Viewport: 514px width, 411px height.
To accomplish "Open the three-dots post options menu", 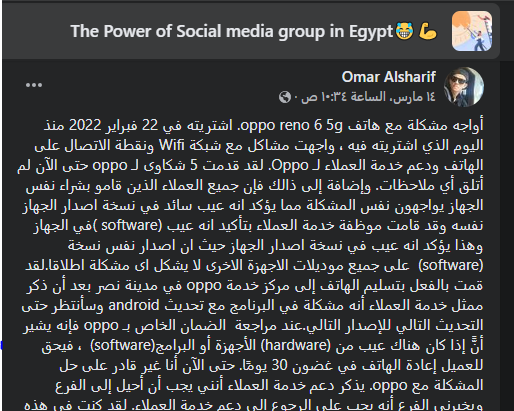I will 34,85.
